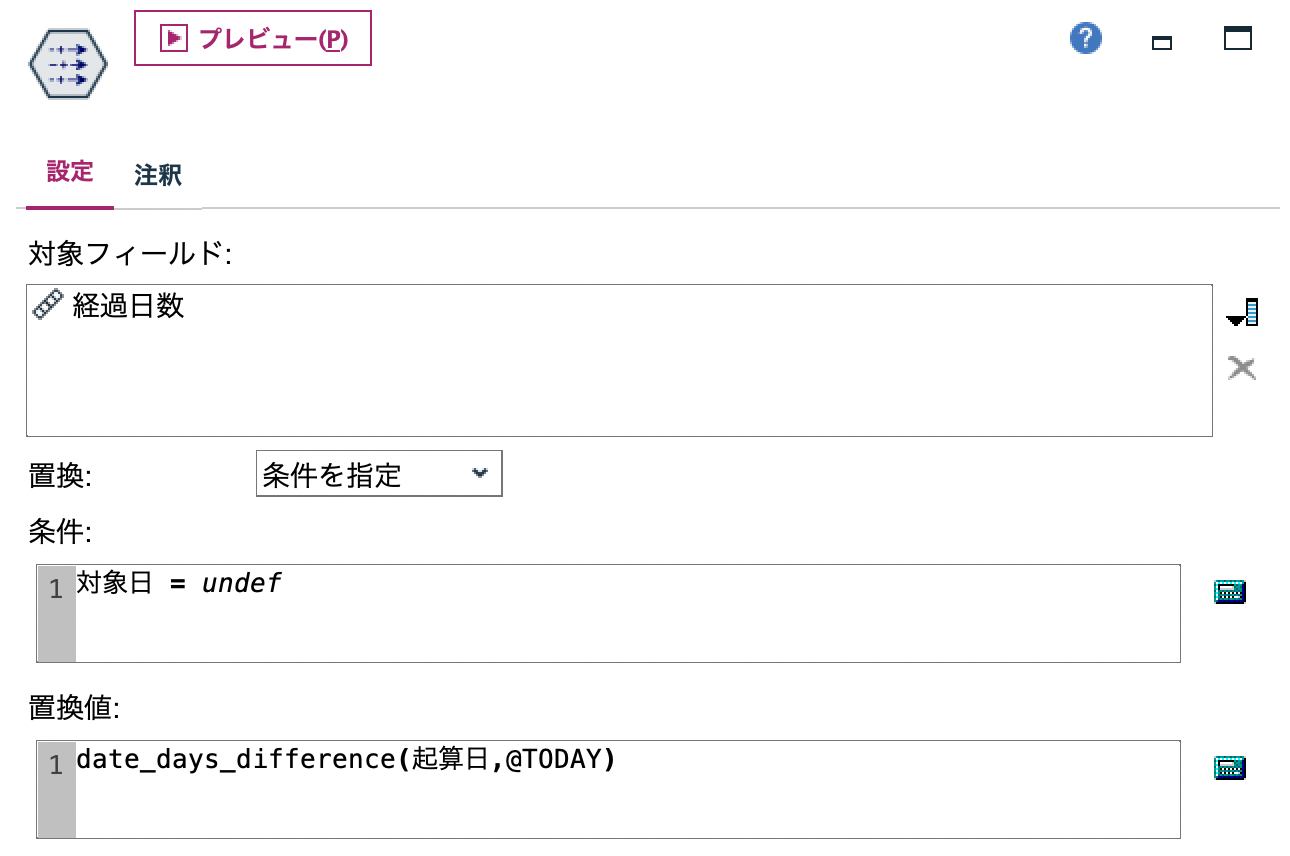Run a preview with the プレビュー(P) button

pos(252,39)
